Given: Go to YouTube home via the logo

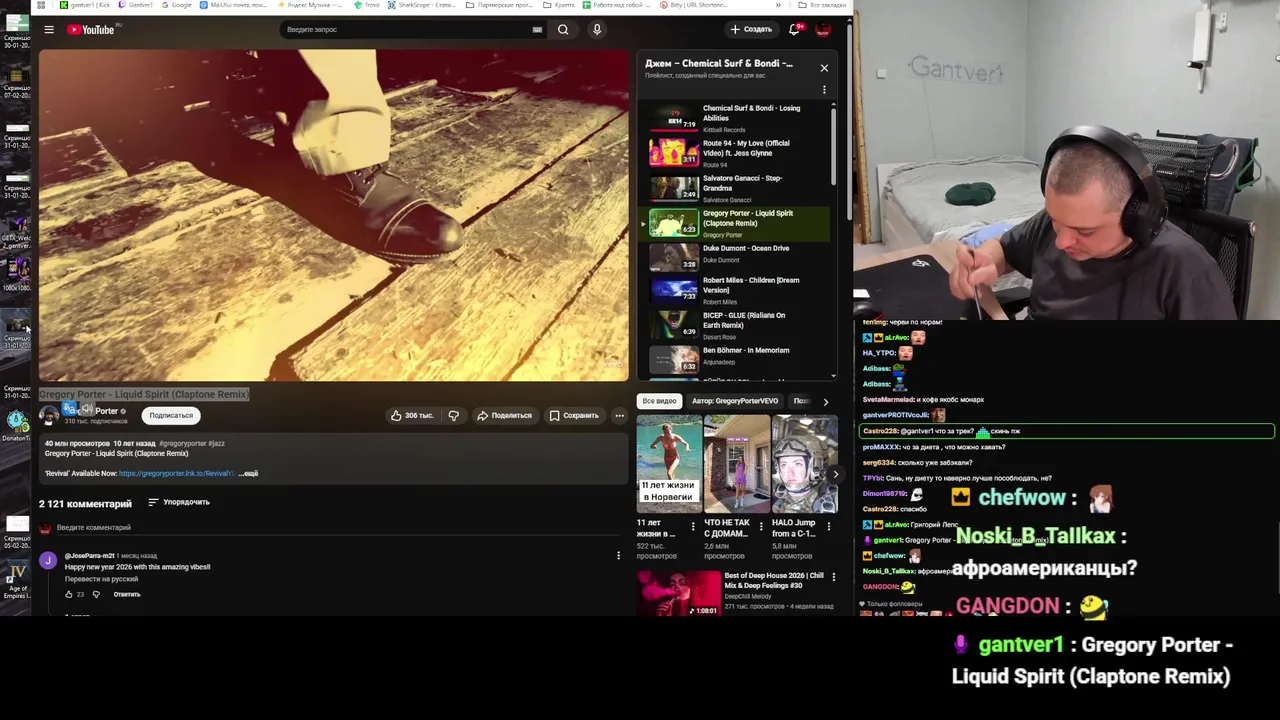Looking at the screenshot, I should click(90, 30).
